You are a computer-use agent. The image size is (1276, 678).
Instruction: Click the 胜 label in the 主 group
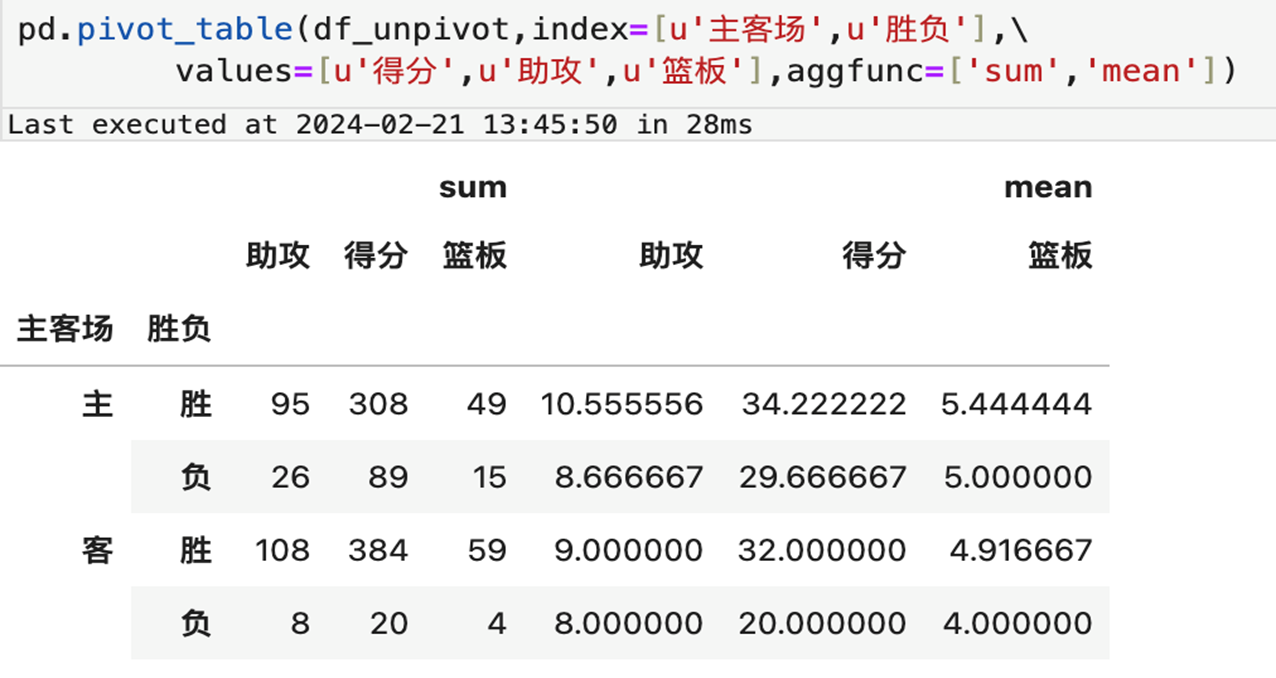point(196,404)
